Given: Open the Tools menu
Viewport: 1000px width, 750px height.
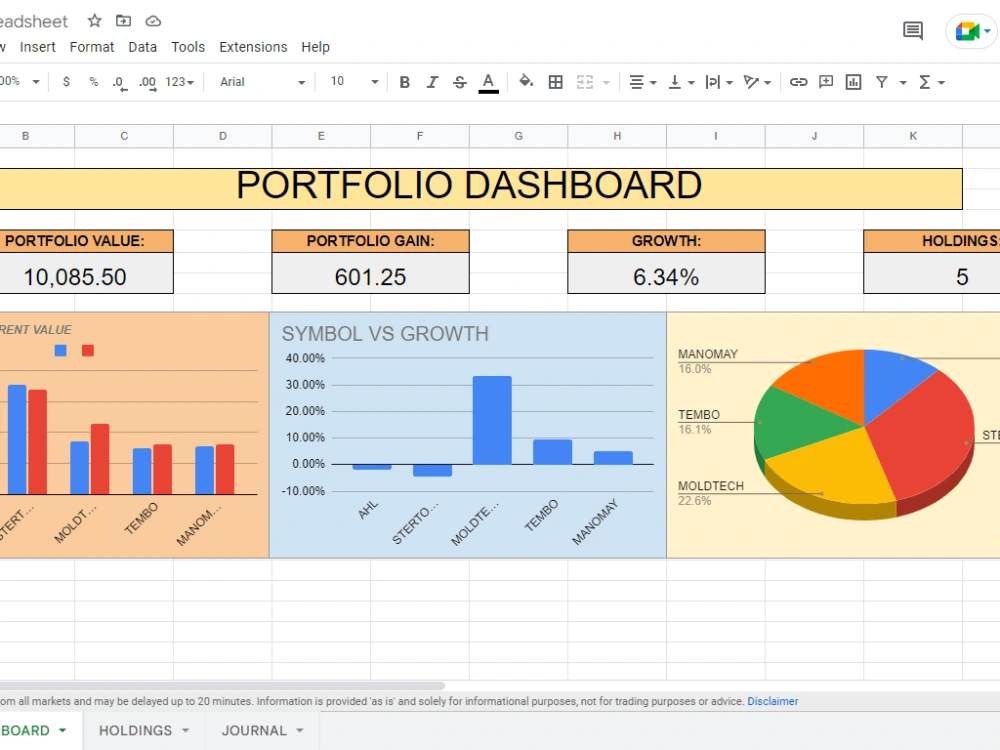Looking at the screenshot, I should [188, 47].
